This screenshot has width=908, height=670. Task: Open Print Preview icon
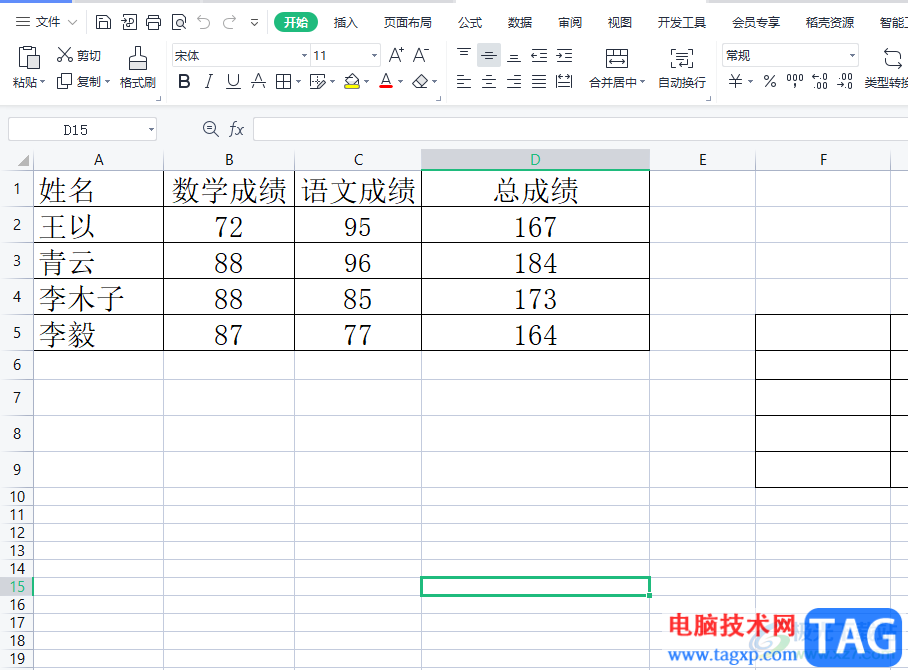tap(179, 23)
